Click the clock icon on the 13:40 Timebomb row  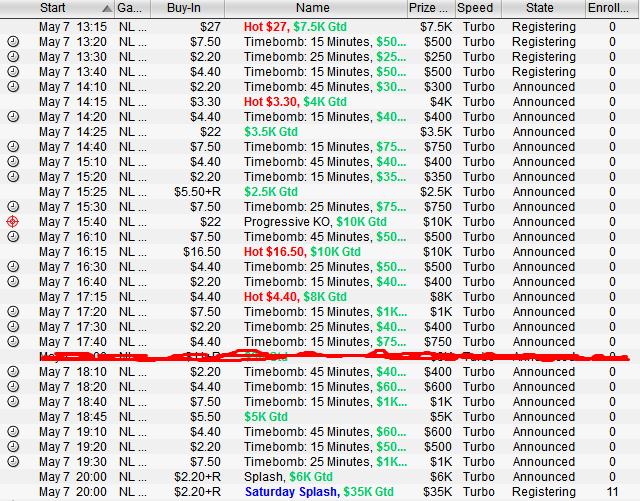click(x=13, y=72)
